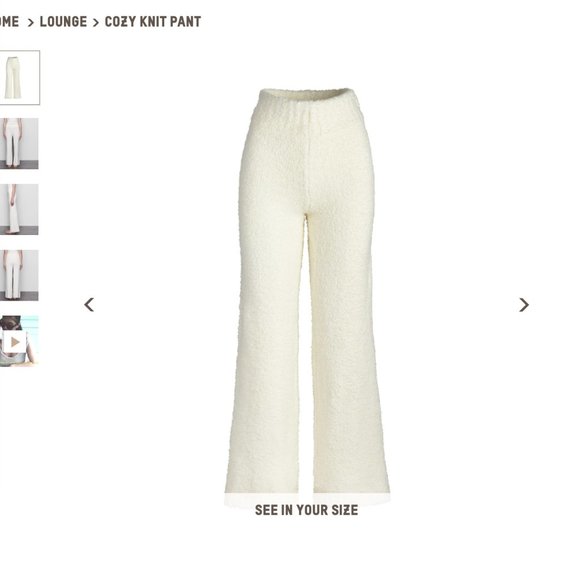Advance to the next product image

524,305
